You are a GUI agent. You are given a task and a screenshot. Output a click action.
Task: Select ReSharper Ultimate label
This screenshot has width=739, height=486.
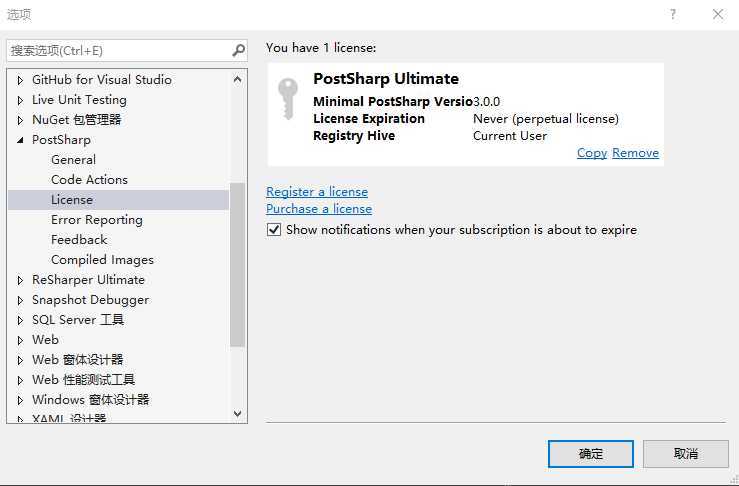click(88, 280)
